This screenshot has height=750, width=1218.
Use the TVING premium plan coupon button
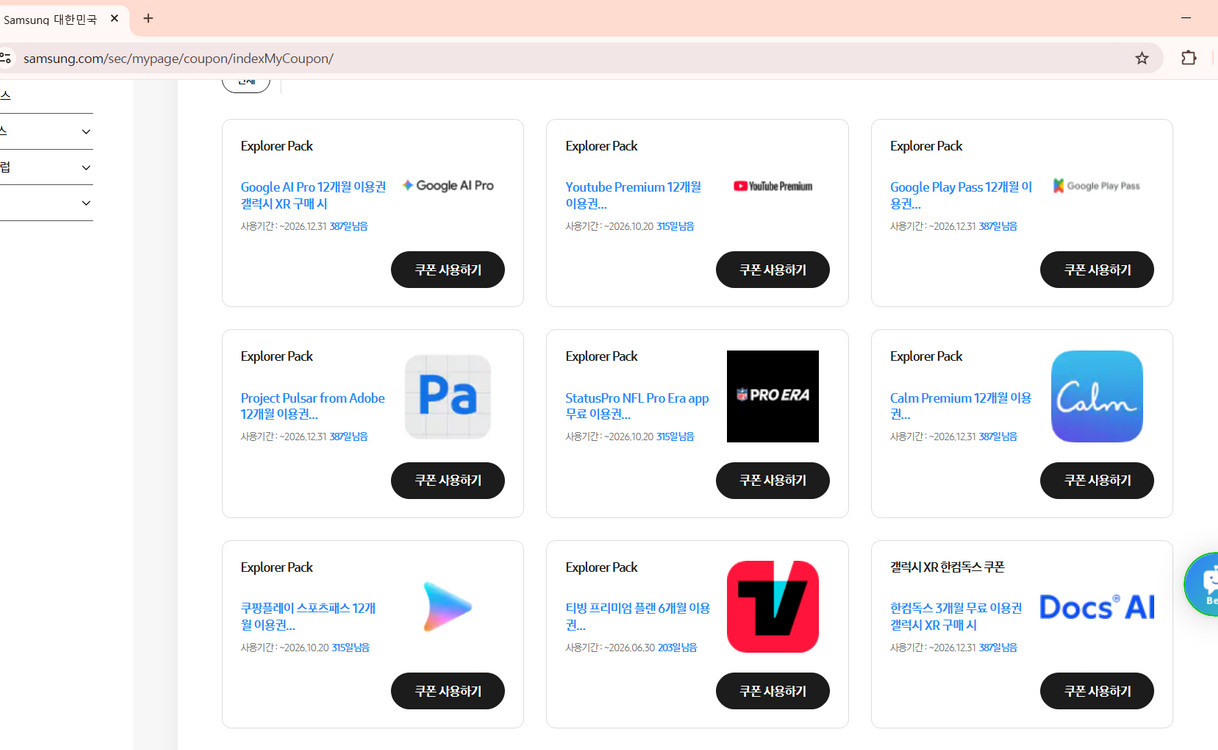point(772,691)
